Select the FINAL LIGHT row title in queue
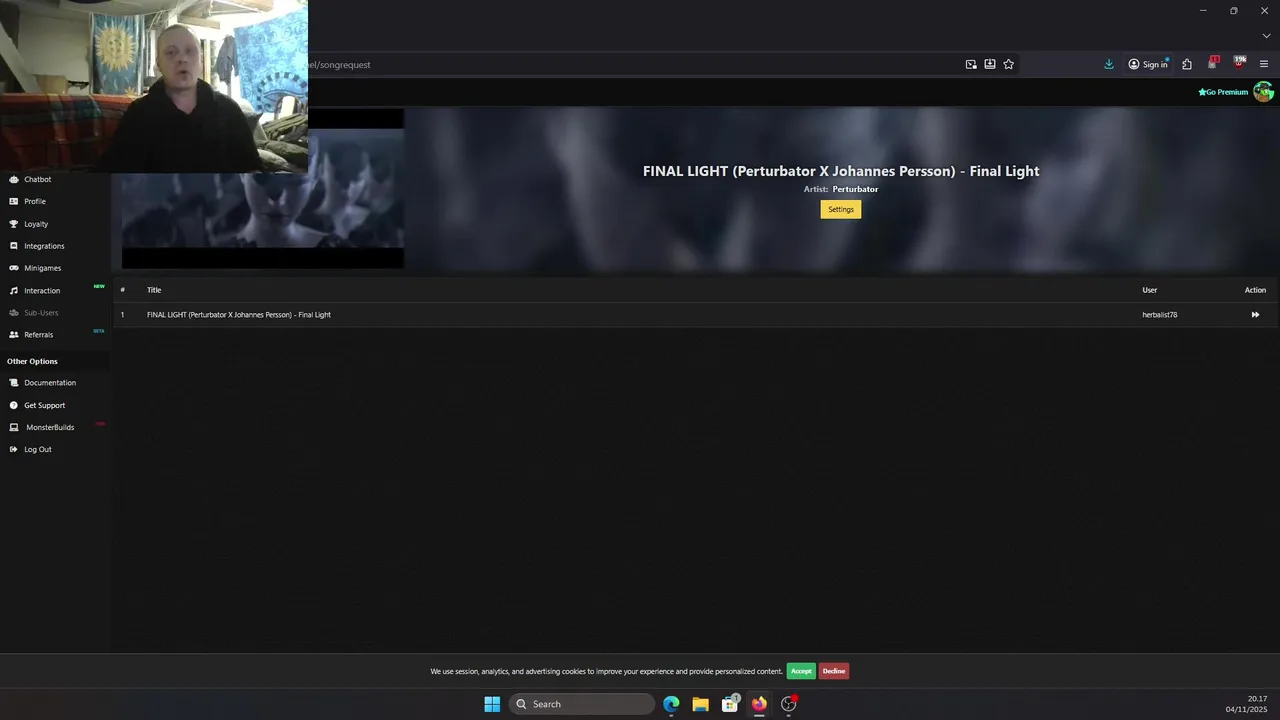 [239, 315]
